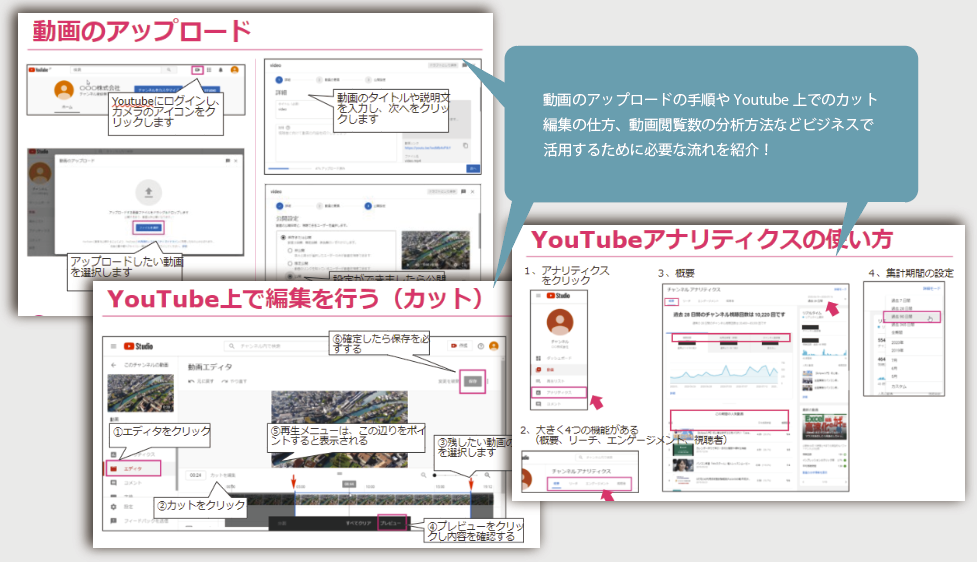Image resolution: width=977 pixels, height=562 pixels.
Task: Open the hamburger menu in video editor Studio
Action: pyautogui.click(x=113, y=346)
